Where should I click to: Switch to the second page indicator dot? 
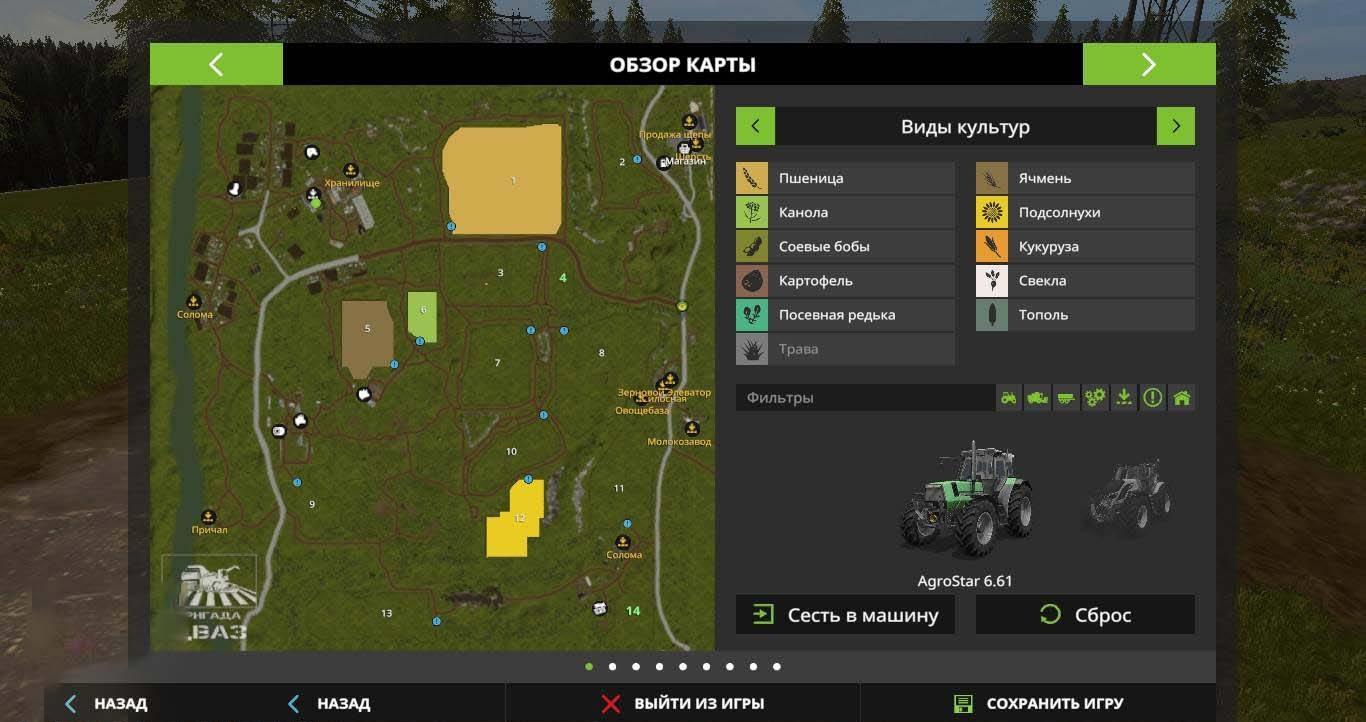[x=612, y=667]
